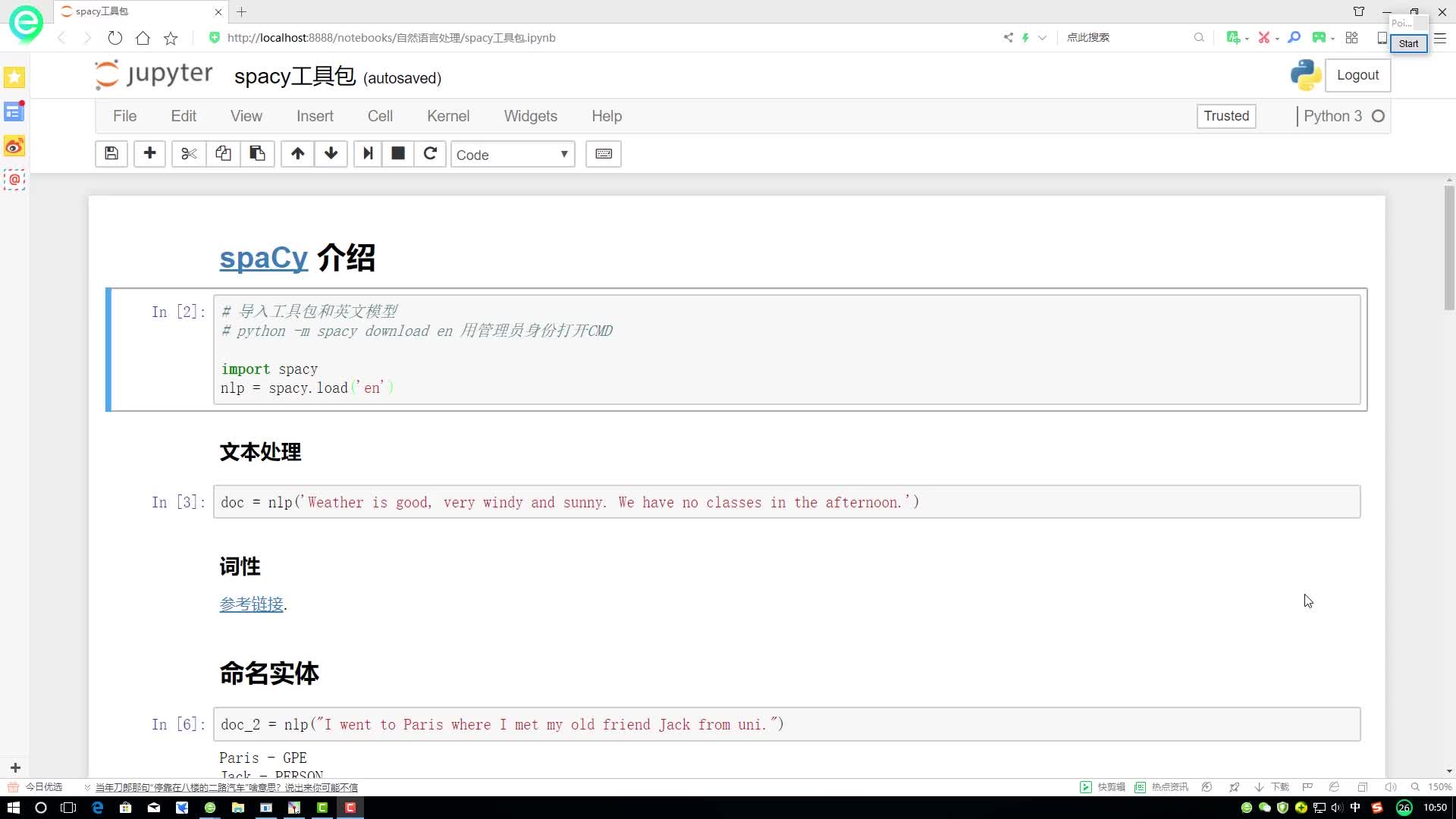This screenshot has height=819, width=1456.
Task: Paste cells below icon
Action: point(257,154)
